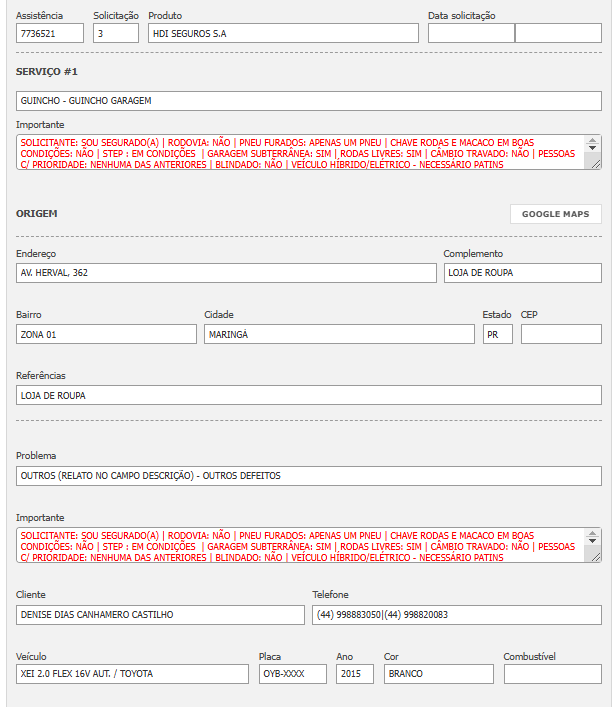The image size is (612, 707).
Task: Focus the first Data solicitação box
Action: [471, 33]
